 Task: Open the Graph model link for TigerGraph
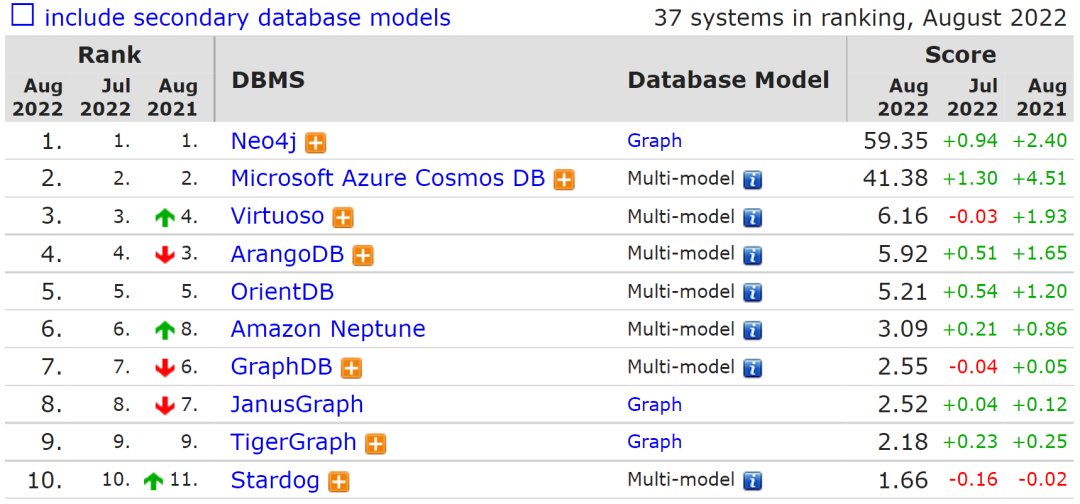(654, 442)
